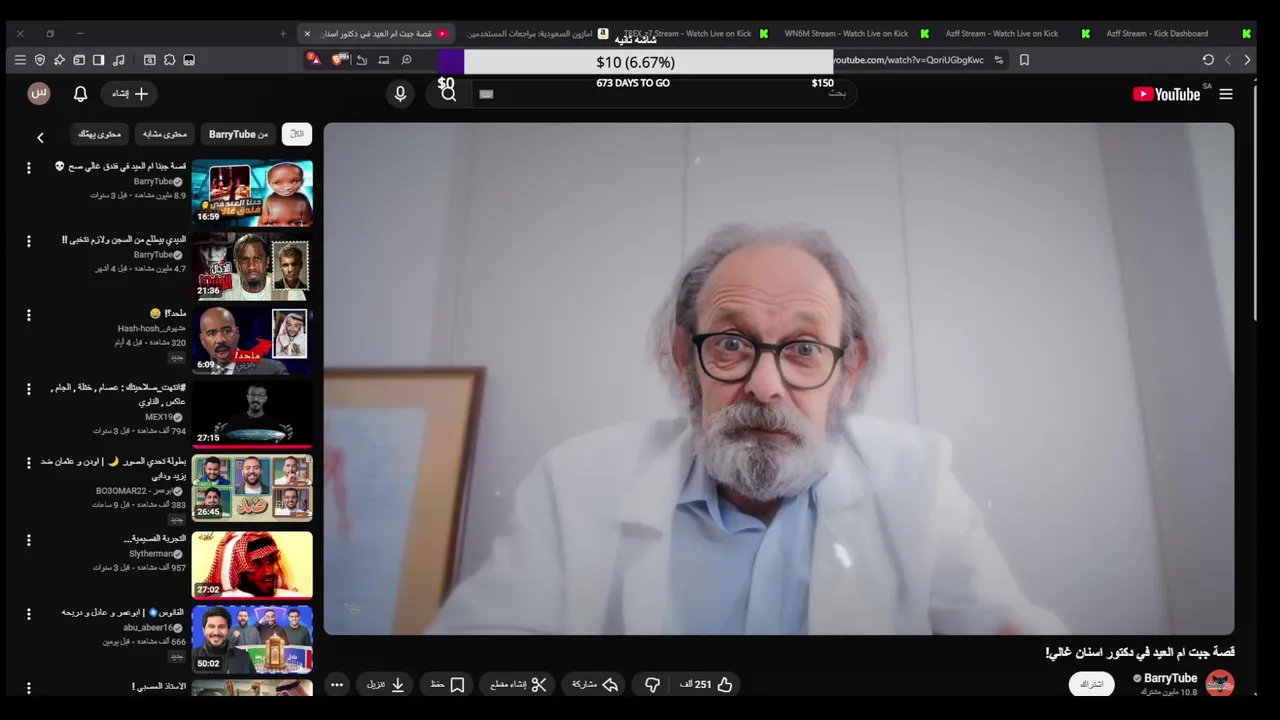The height and width of the screenshot is (720, 1280).
Task: Reload the page
Action: pyautogui.click(x=1208, y=60)
